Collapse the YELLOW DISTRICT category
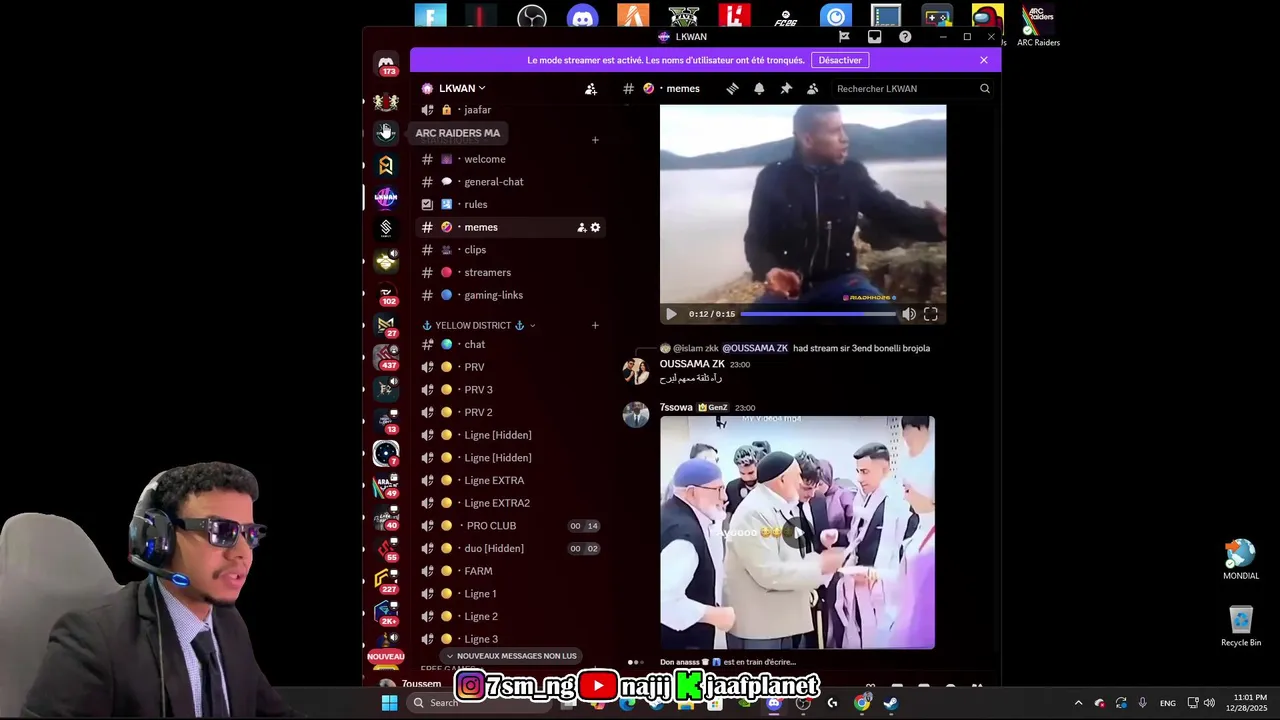 point(479,326)
